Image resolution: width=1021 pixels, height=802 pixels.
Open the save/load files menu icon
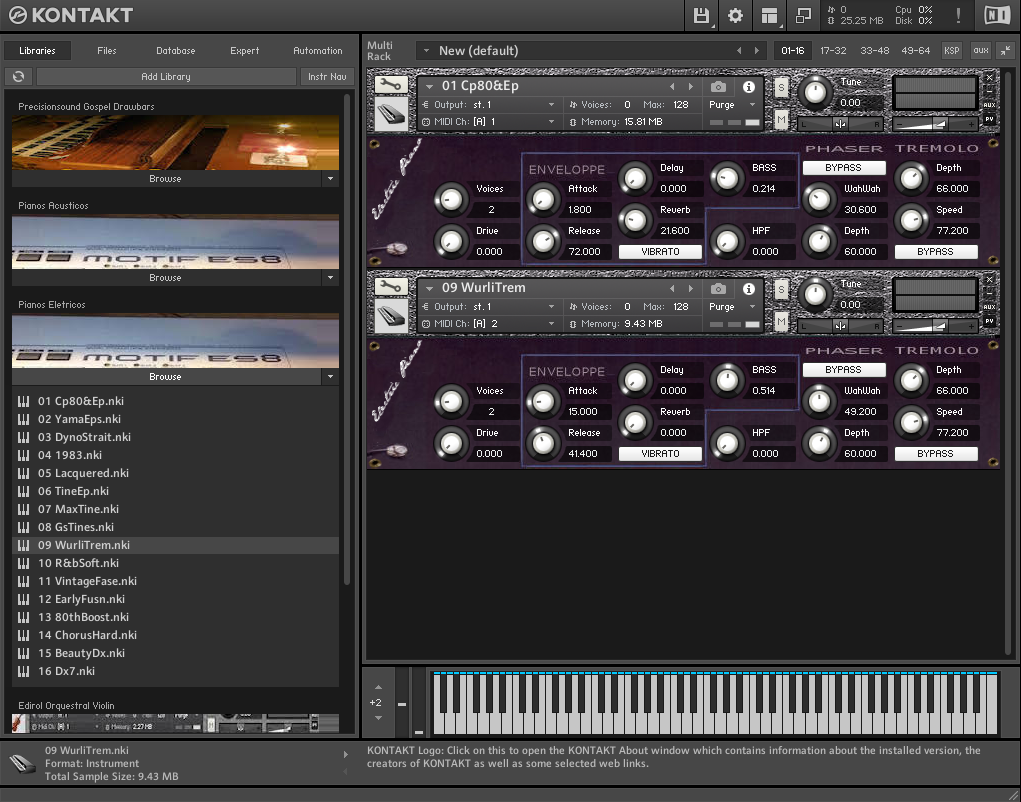pyautogui.click(x=701, y=16)
